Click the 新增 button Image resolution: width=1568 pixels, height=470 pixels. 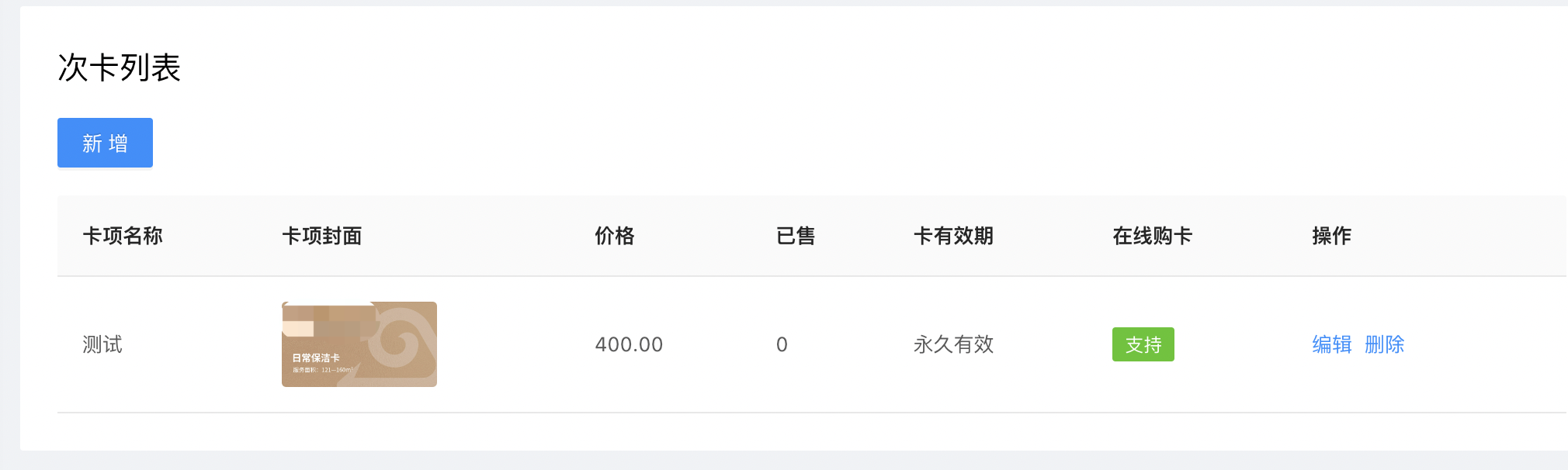[105, 143]
